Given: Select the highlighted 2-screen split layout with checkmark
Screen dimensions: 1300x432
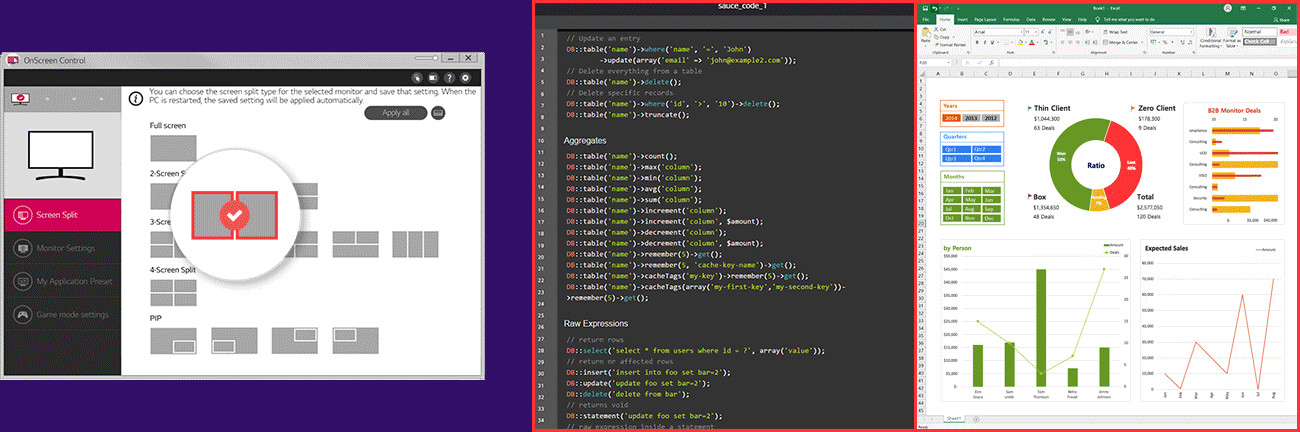Looking at the screenshot, I should 233,213.
